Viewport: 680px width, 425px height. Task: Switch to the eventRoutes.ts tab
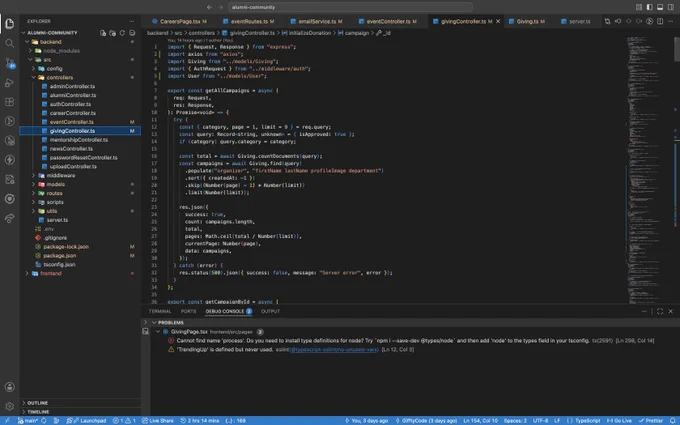(x=249, y=21)
